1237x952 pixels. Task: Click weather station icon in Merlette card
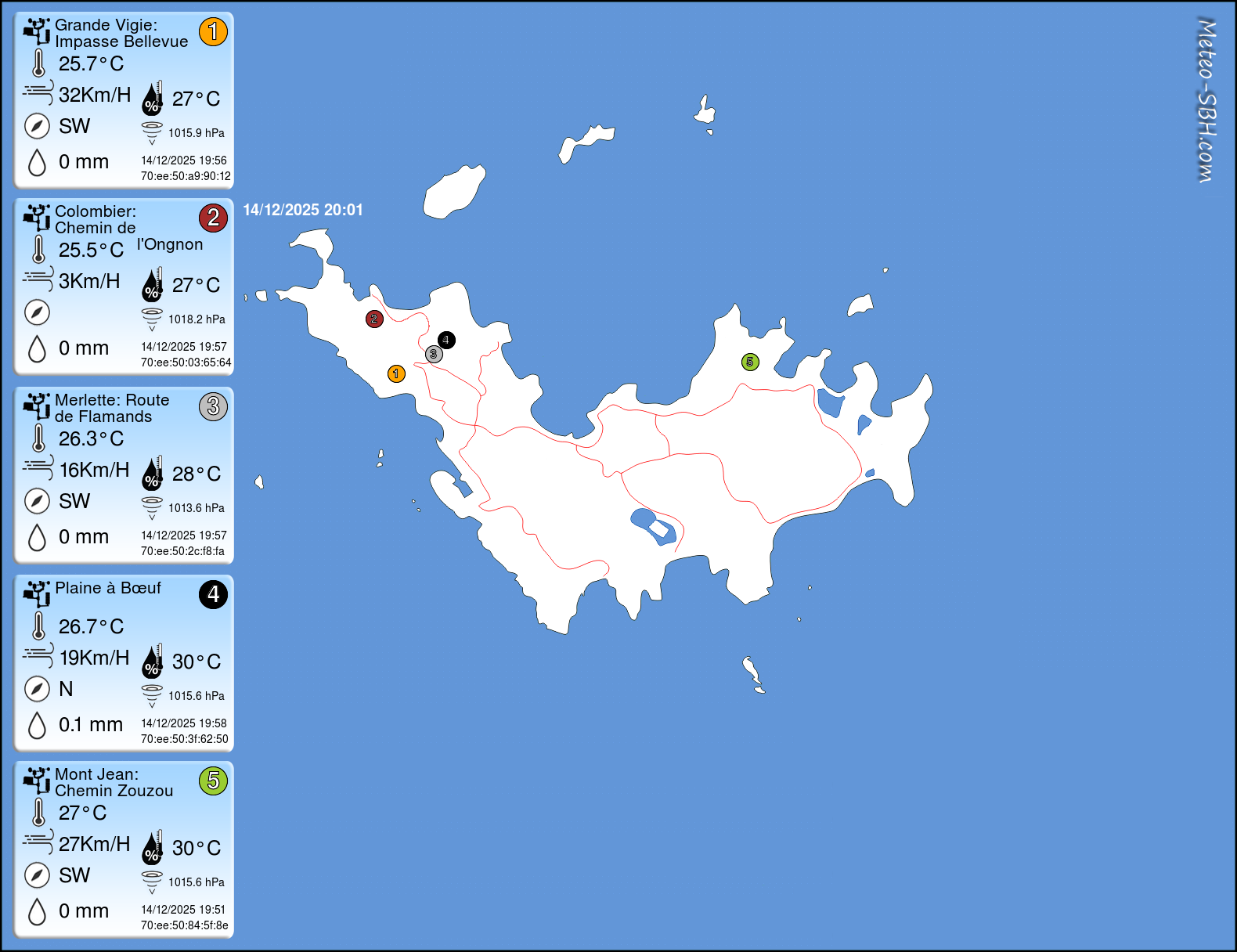pyautogui.click(x=37, y=406)
